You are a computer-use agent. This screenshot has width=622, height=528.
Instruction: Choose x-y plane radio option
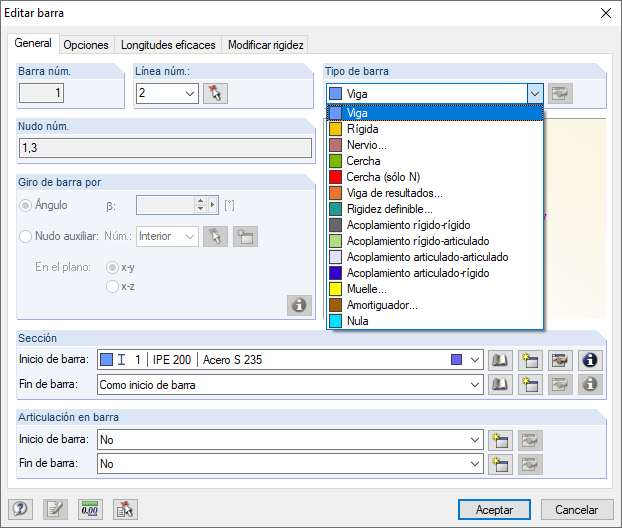coord(112,268)
